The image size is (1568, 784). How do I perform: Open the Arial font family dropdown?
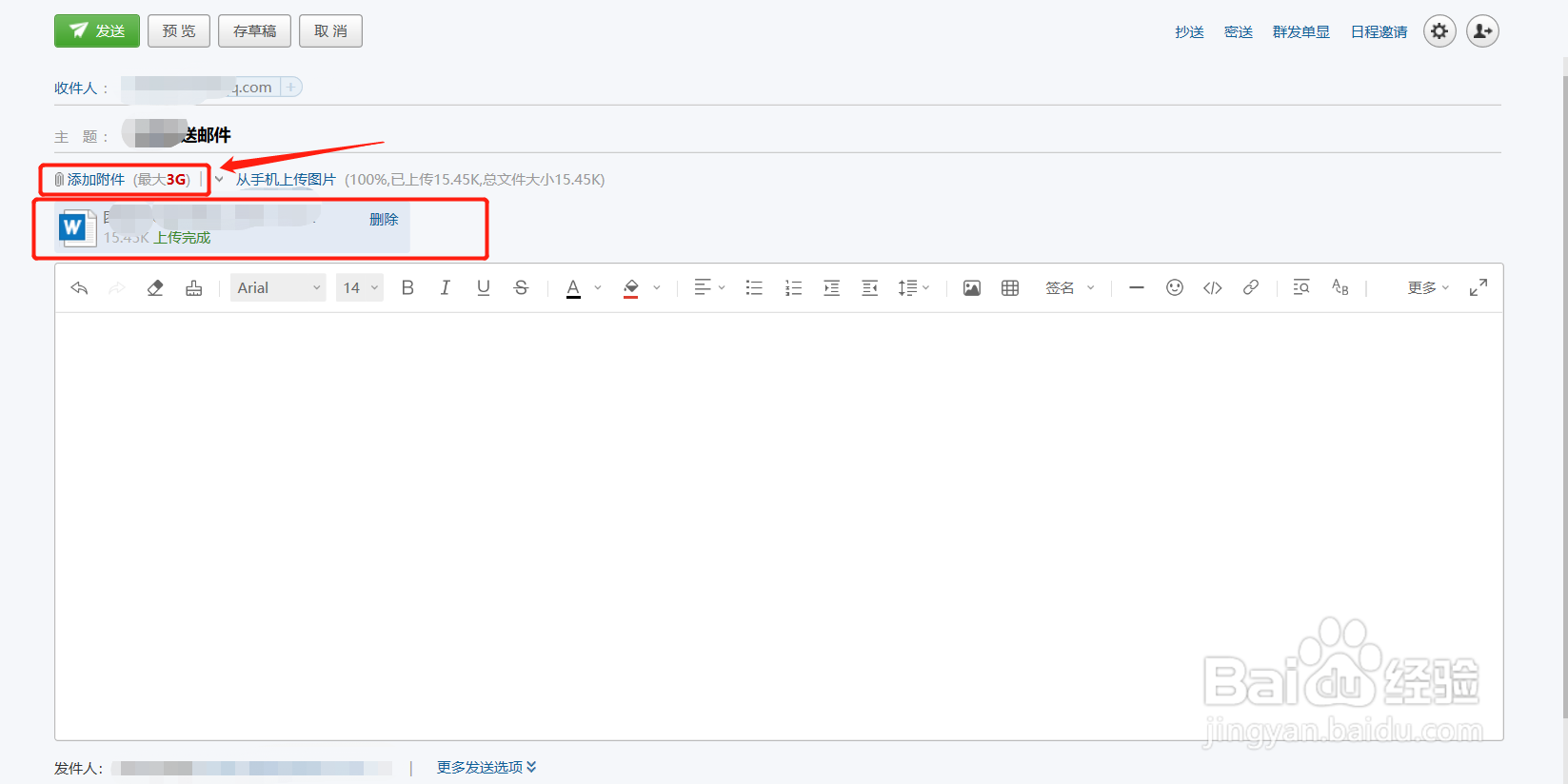tap(278, 287)
